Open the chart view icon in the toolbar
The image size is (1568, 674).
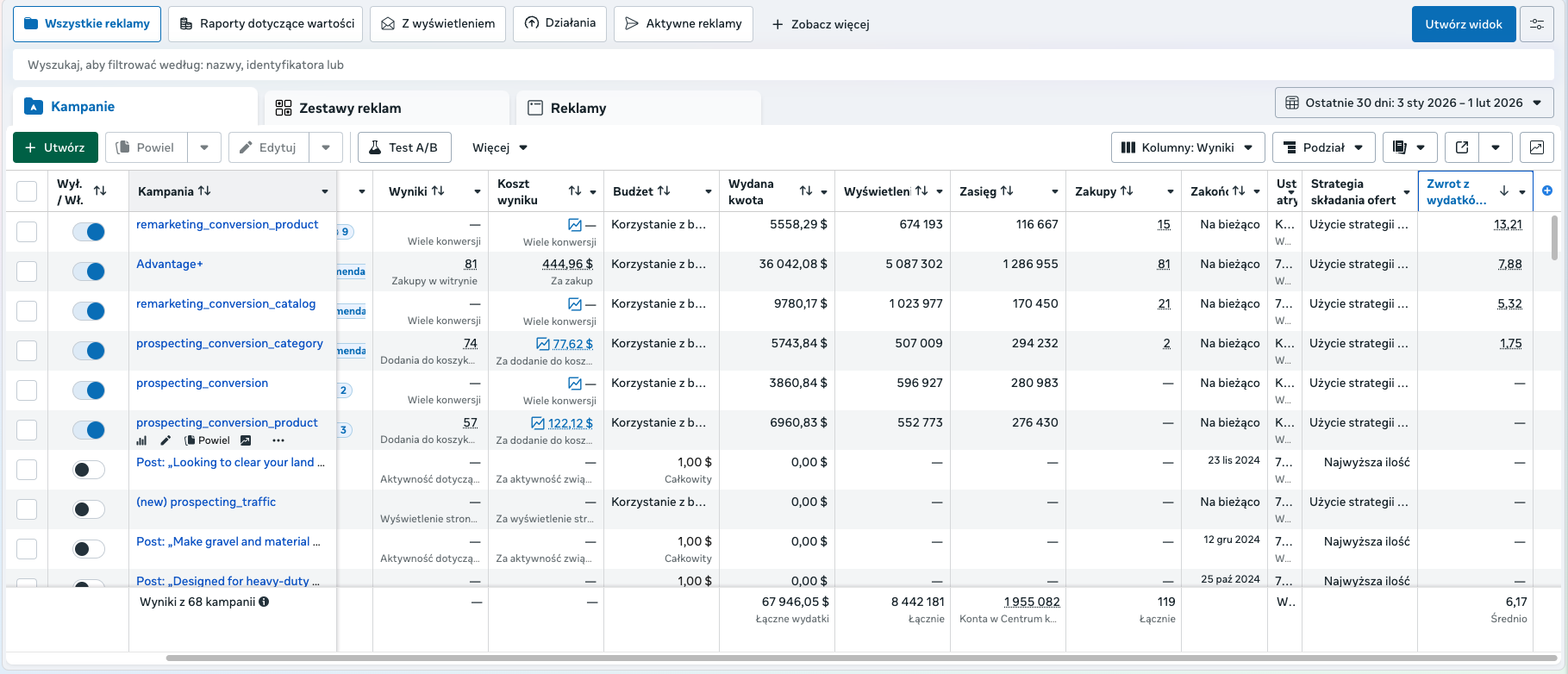(x=1536, y=147)
